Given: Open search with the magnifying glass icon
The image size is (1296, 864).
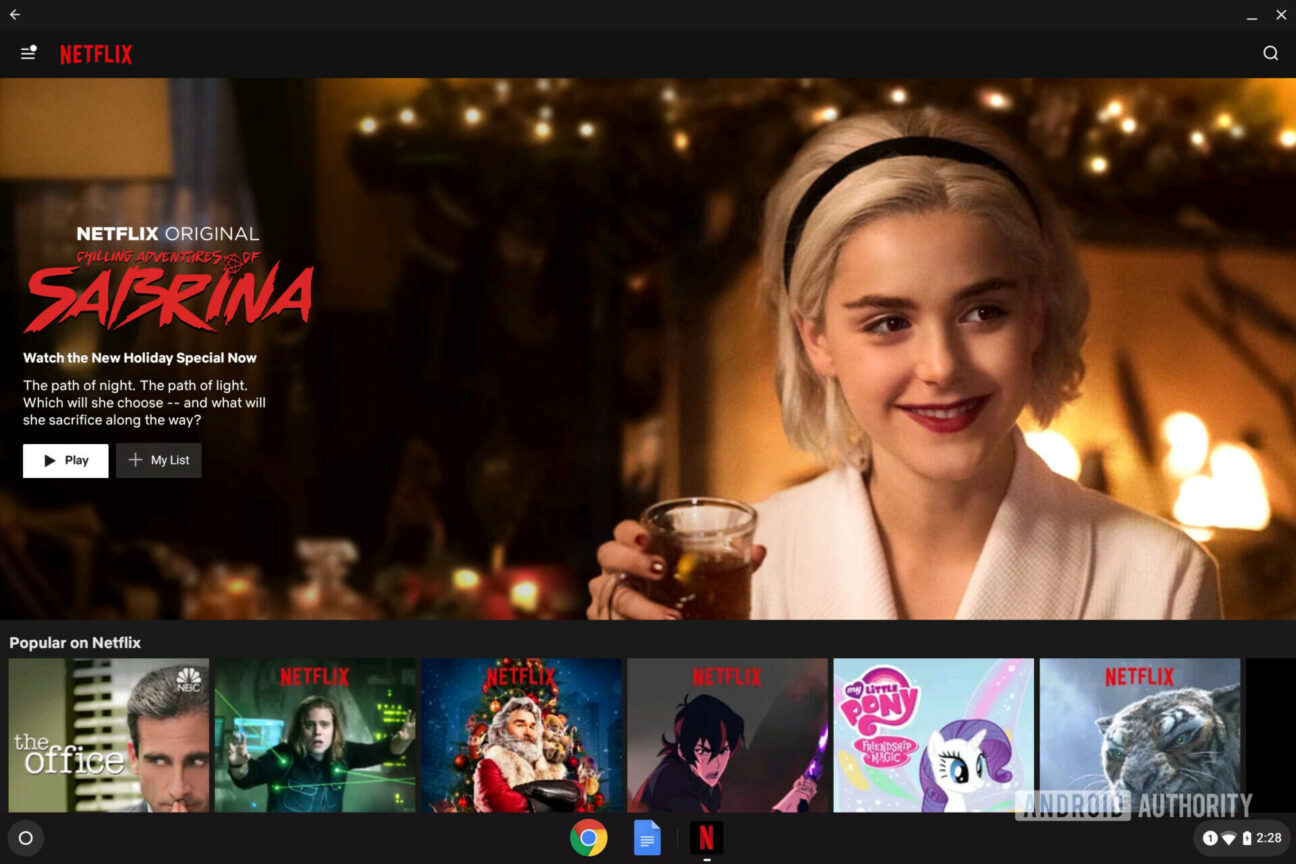Looking at the screenshot, I should pos(1270,53).
